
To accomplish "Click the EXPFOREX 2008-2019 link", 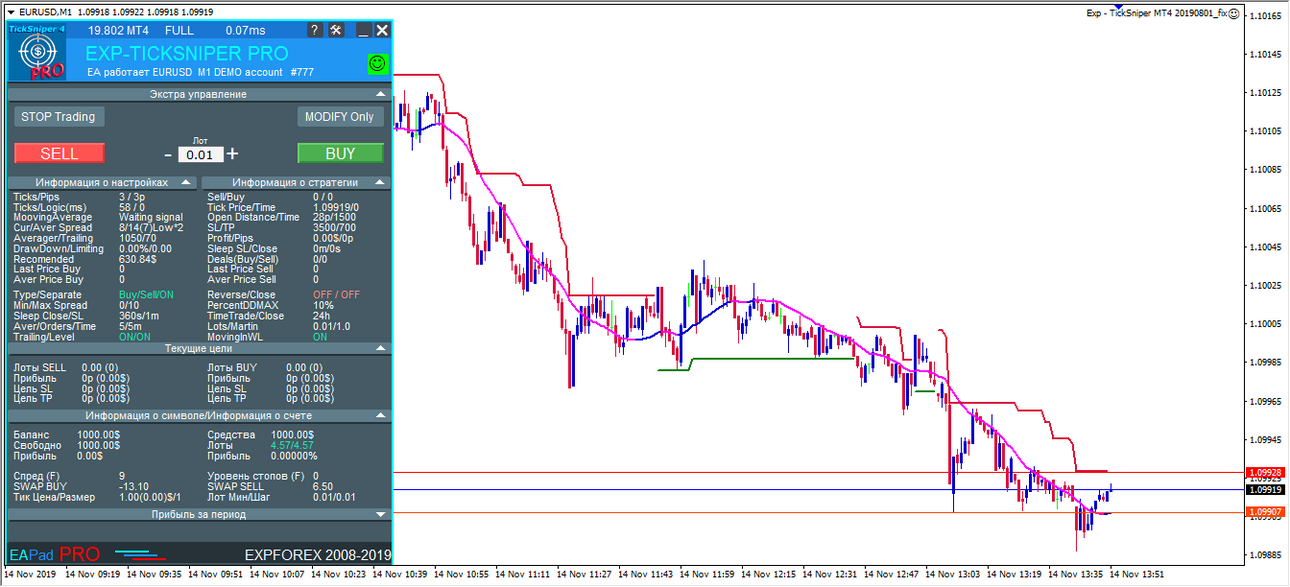I will click(316, 554).
